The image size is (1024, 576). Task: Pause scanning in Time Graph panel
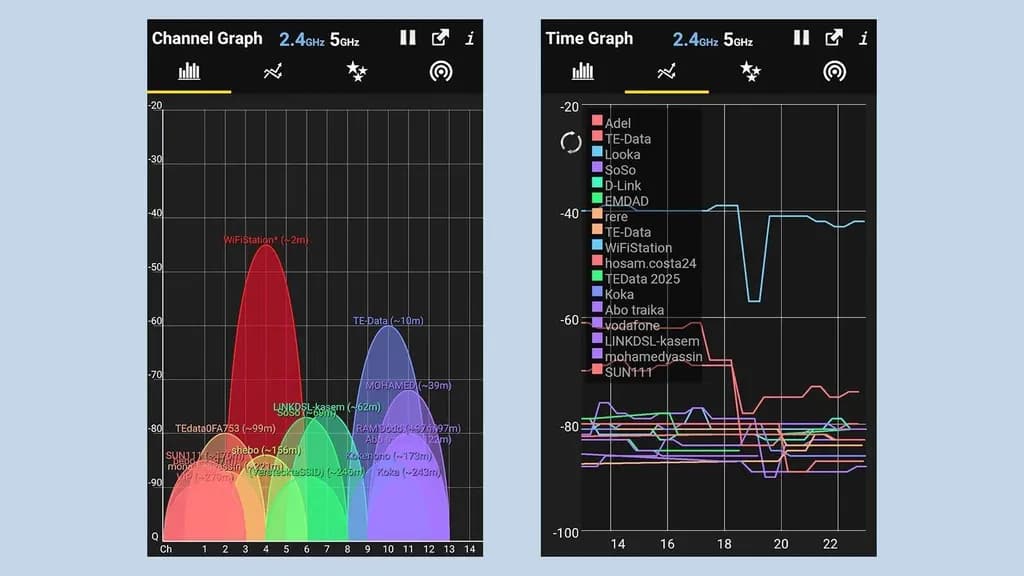(801, 38)
